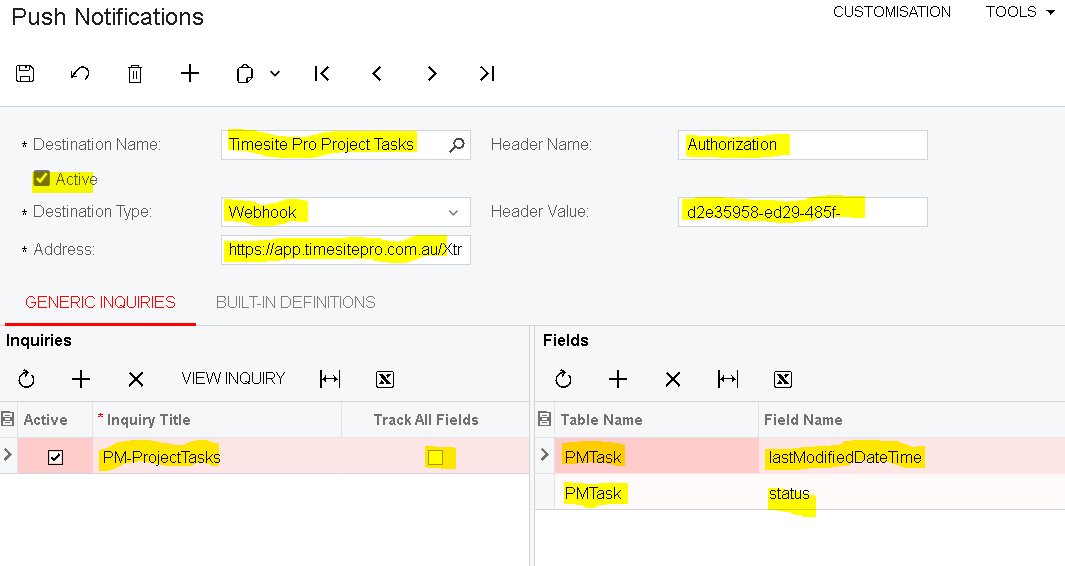Click the Delete trash can icon
The width and height of the screenshot is (1065, 566).
[135, 73]
